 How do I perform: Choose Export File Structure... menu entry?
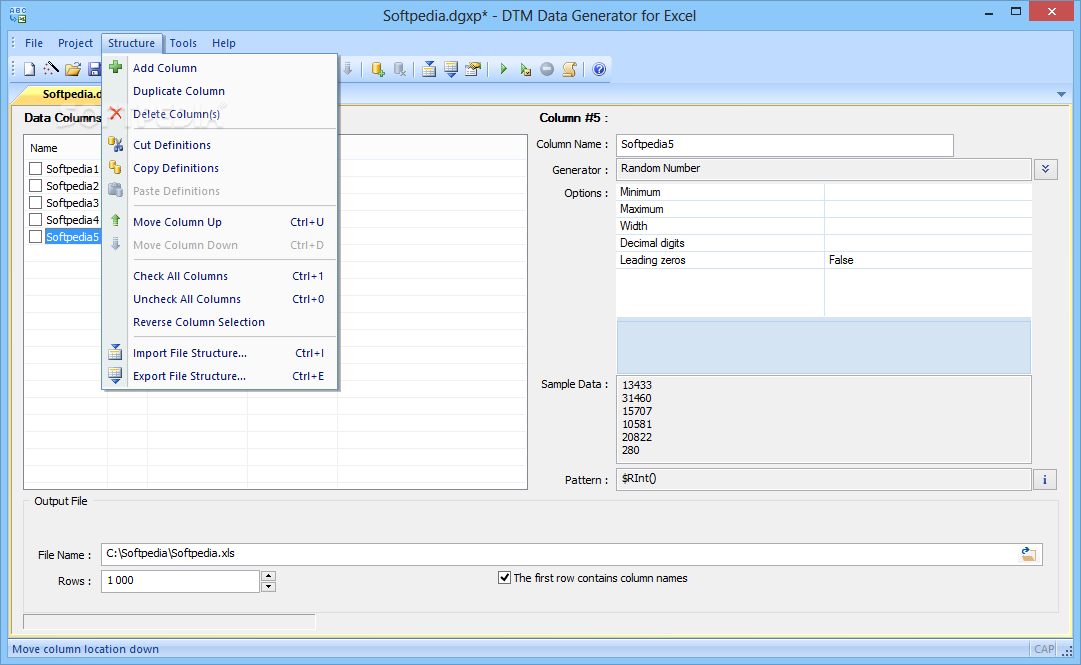point(220,376)
